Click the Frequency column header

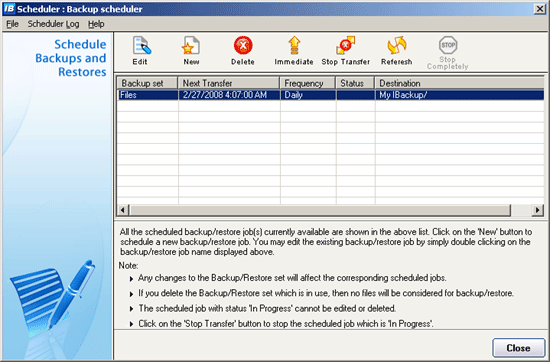click(308, 83)
